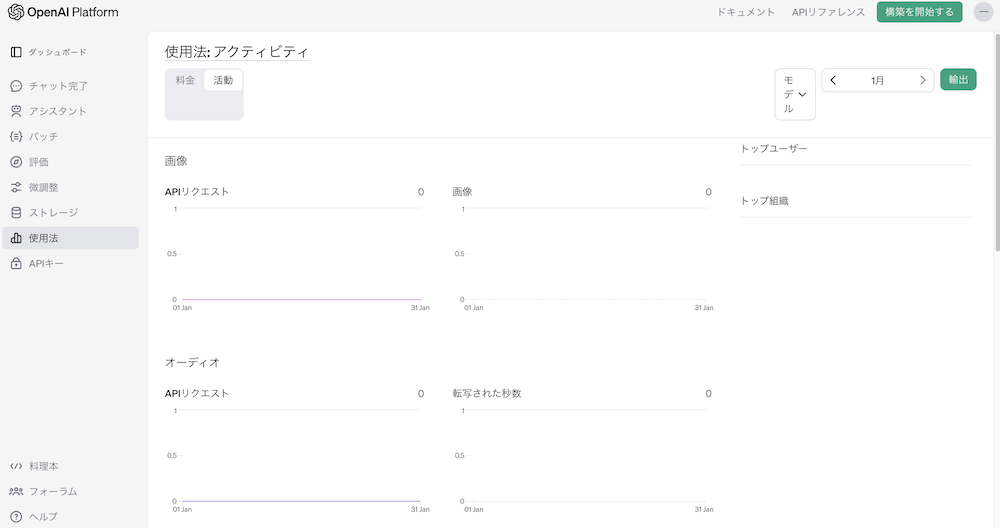Open the バッチ batch icon
The image size is (1000, 528).
tap(16, 136)
